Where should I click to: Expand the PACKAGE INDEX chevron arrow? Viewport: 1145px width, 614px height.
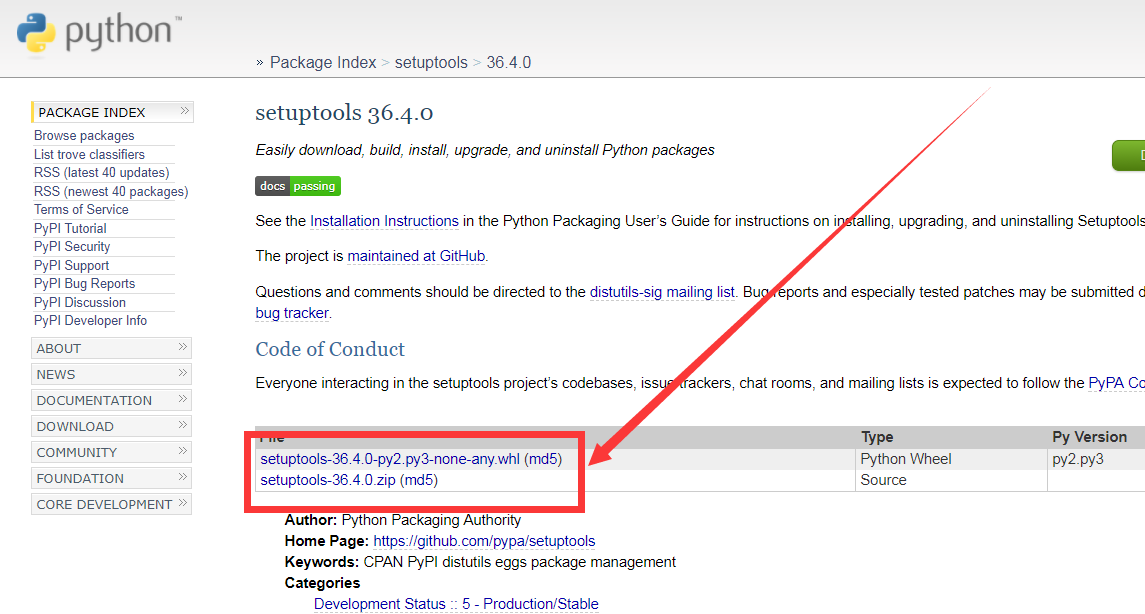(184, 111)
